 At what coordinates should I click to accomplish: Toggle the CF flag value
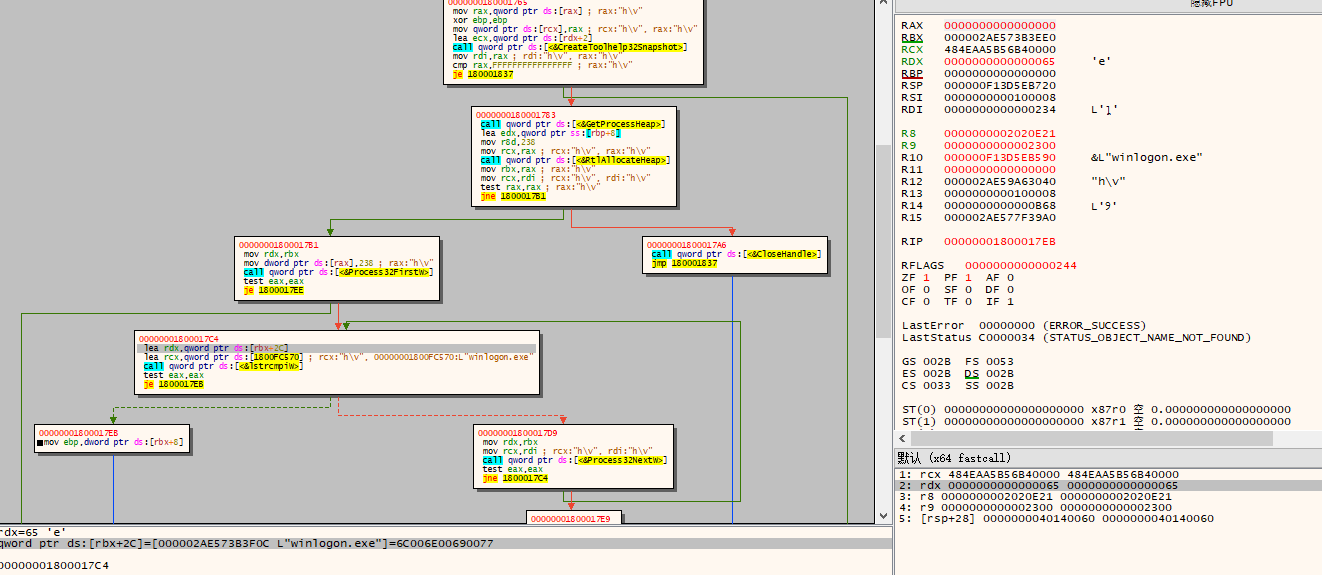coord(925,301)
